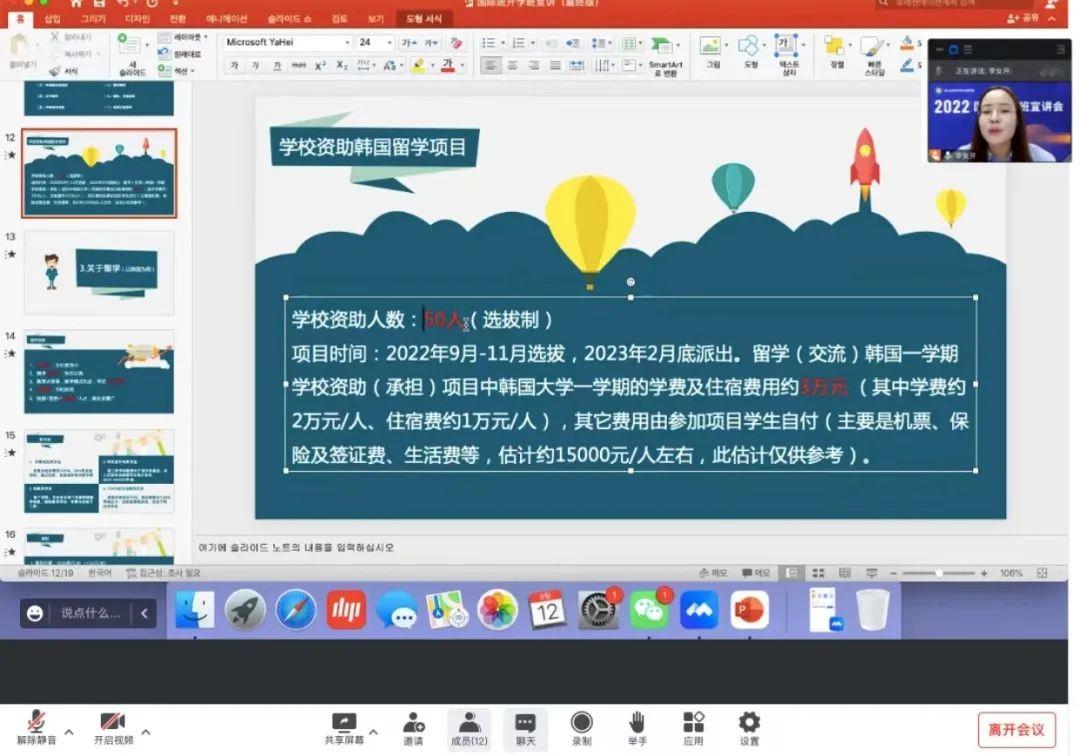Switch to the 디자인 ribbon tab

click(x=137, y=19)
